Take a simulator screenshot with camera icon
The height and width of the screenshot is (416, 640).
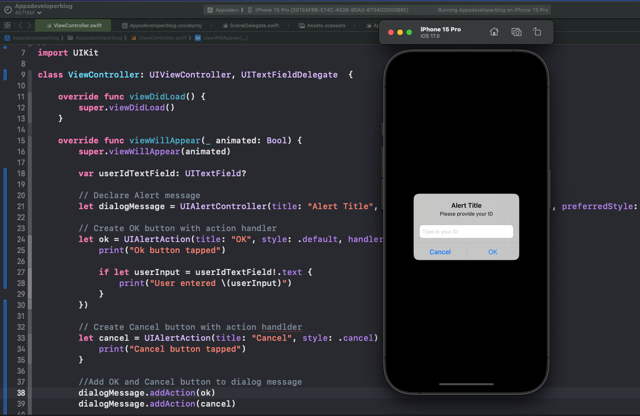click(x=516, y=32)
